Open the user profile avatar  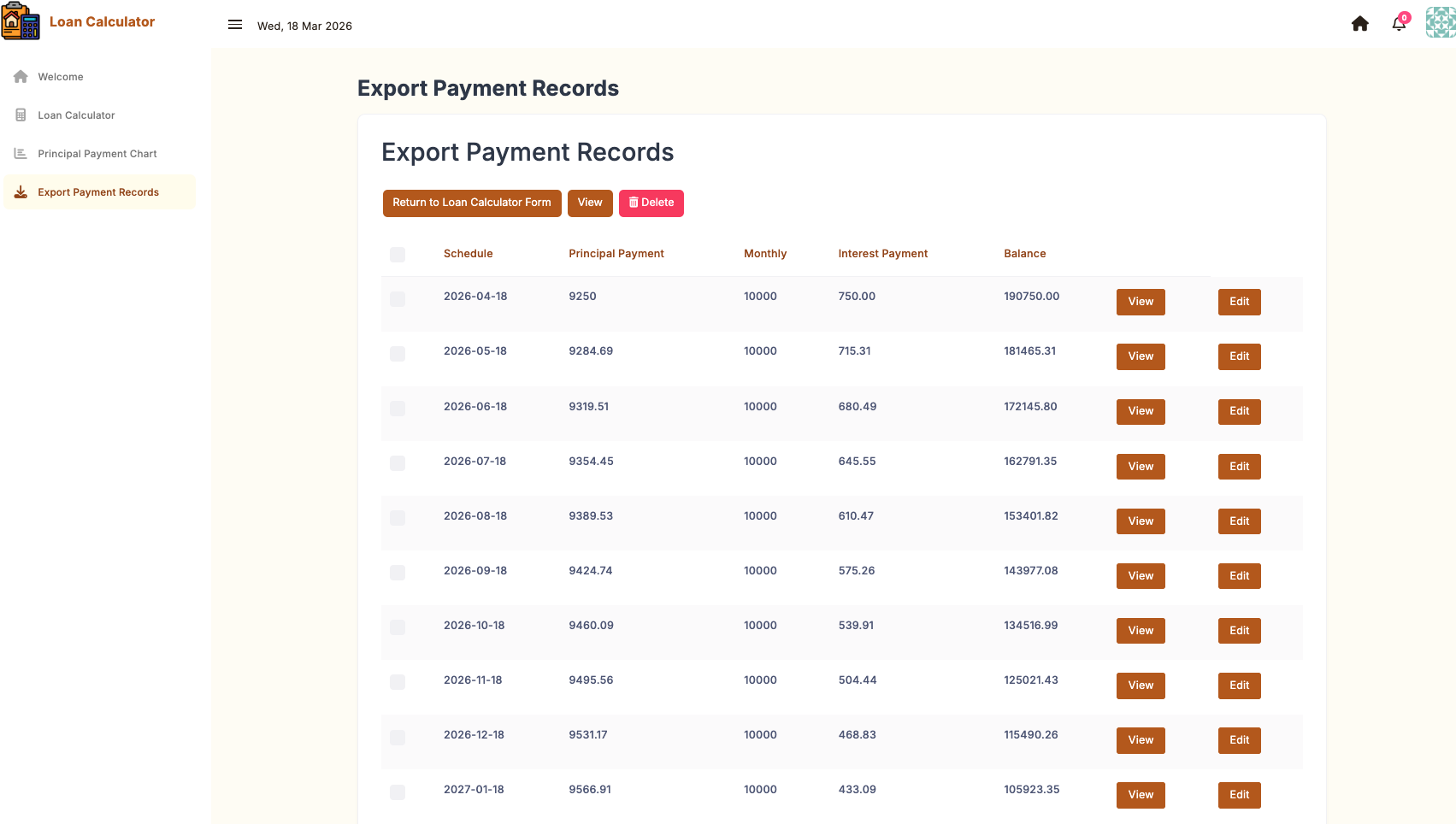(x=1440, y=23)
